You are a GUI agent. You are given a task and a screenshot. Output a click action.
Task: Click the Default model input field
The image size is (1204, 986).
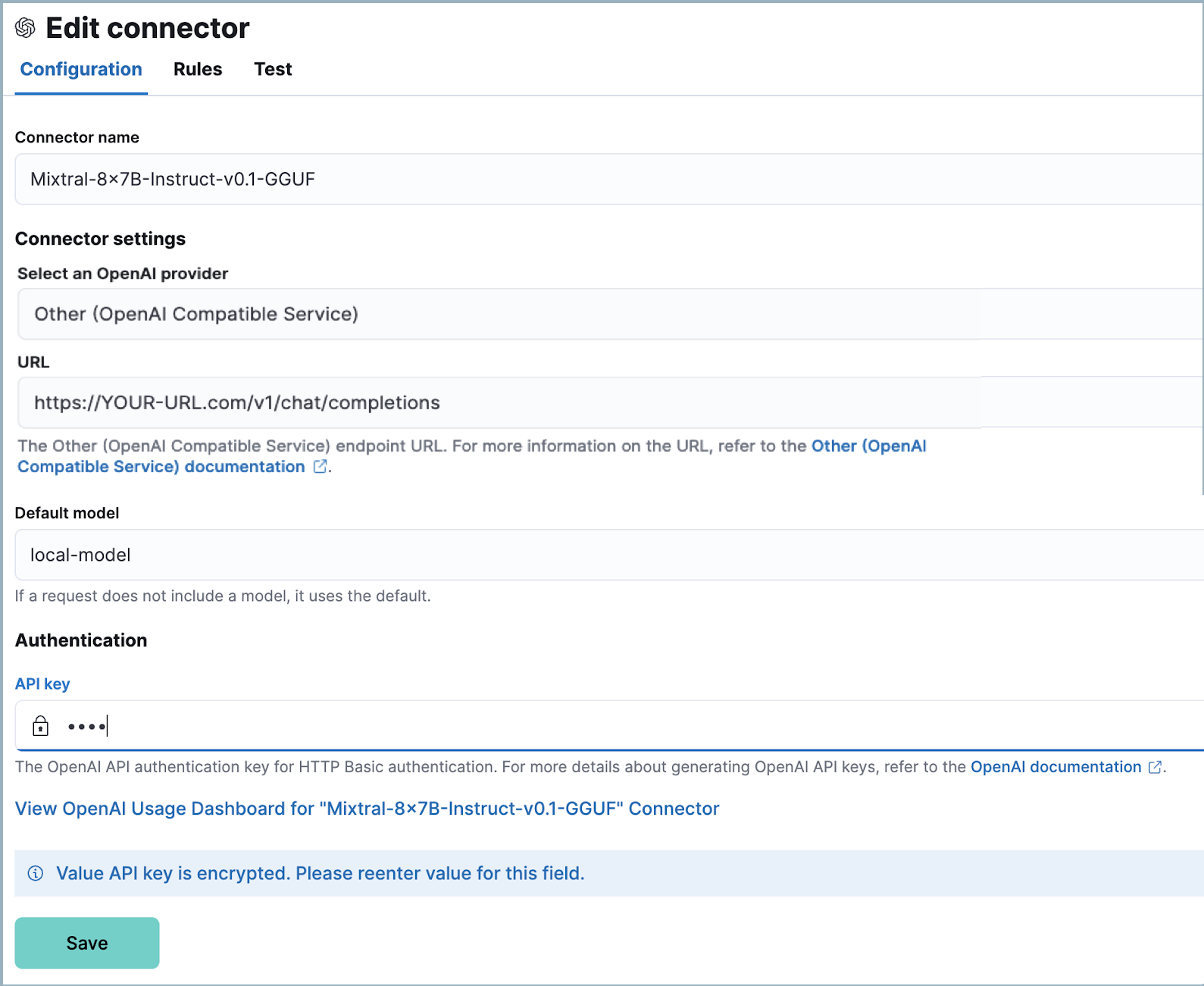click(606, 555)
